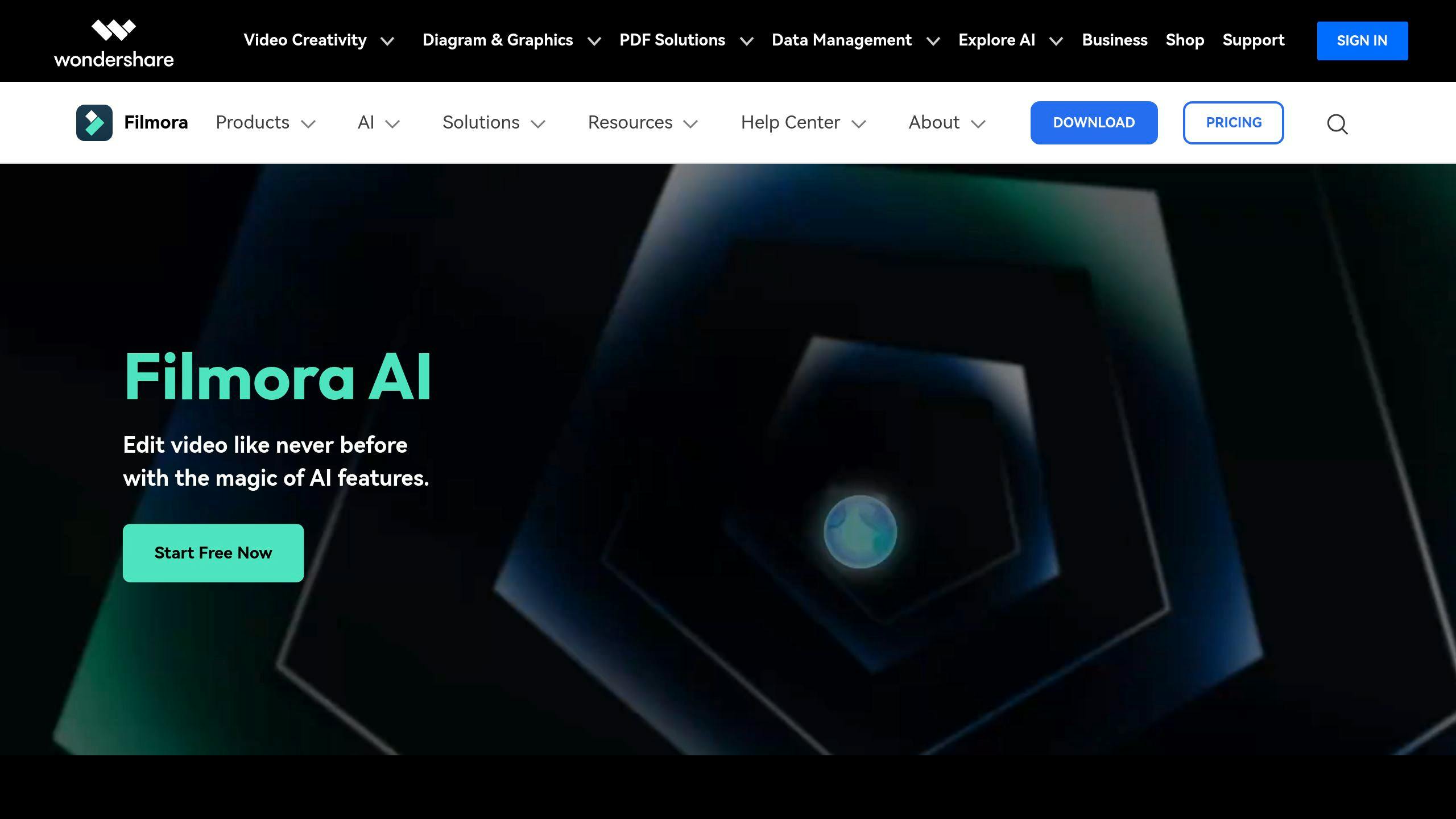
Task: Visit the Shop link
Action: pos(1185,40)
